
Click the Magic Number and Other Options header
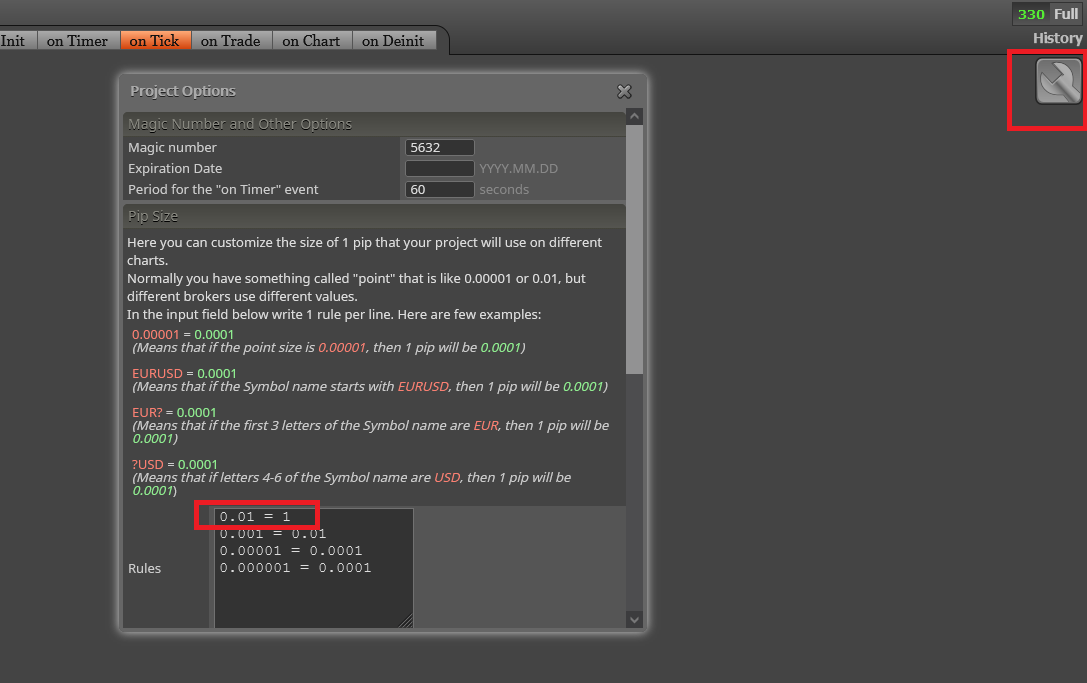(x=374, y=124)
